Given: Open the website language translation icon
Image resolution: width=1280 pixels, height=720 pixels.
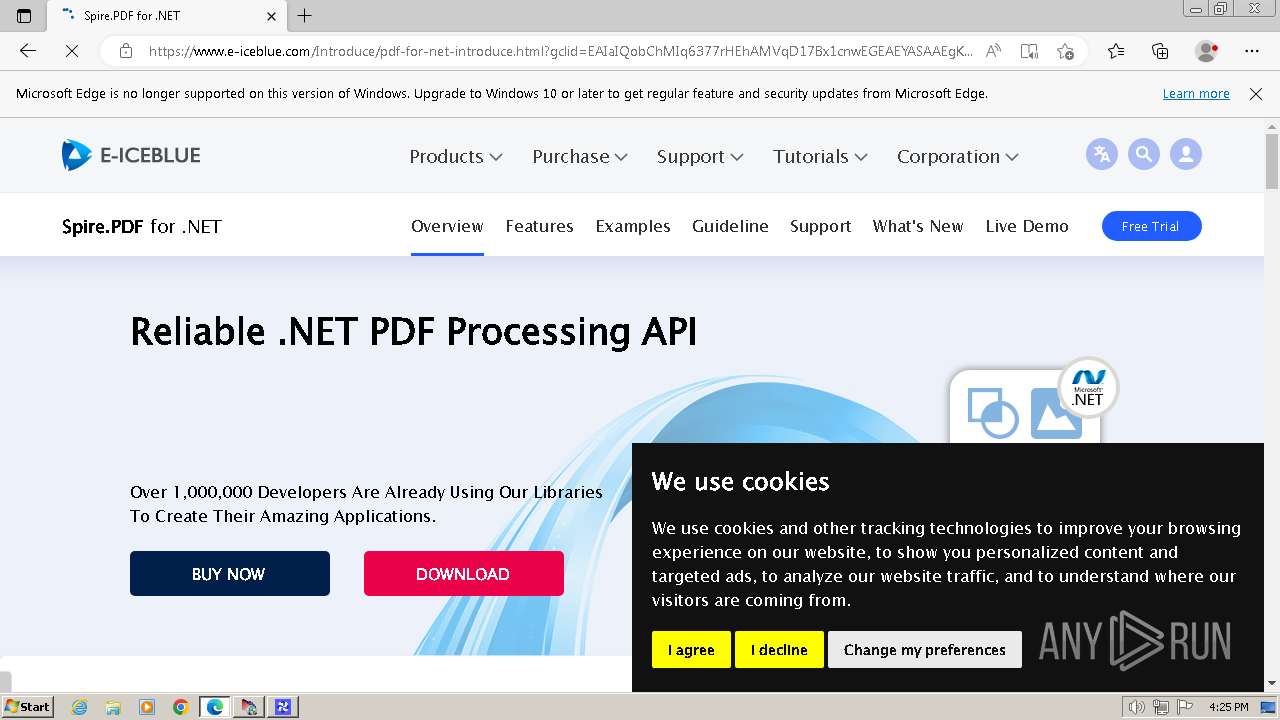Looking at the screenshot, I should pyautogui.click(x=1102, y=154).
